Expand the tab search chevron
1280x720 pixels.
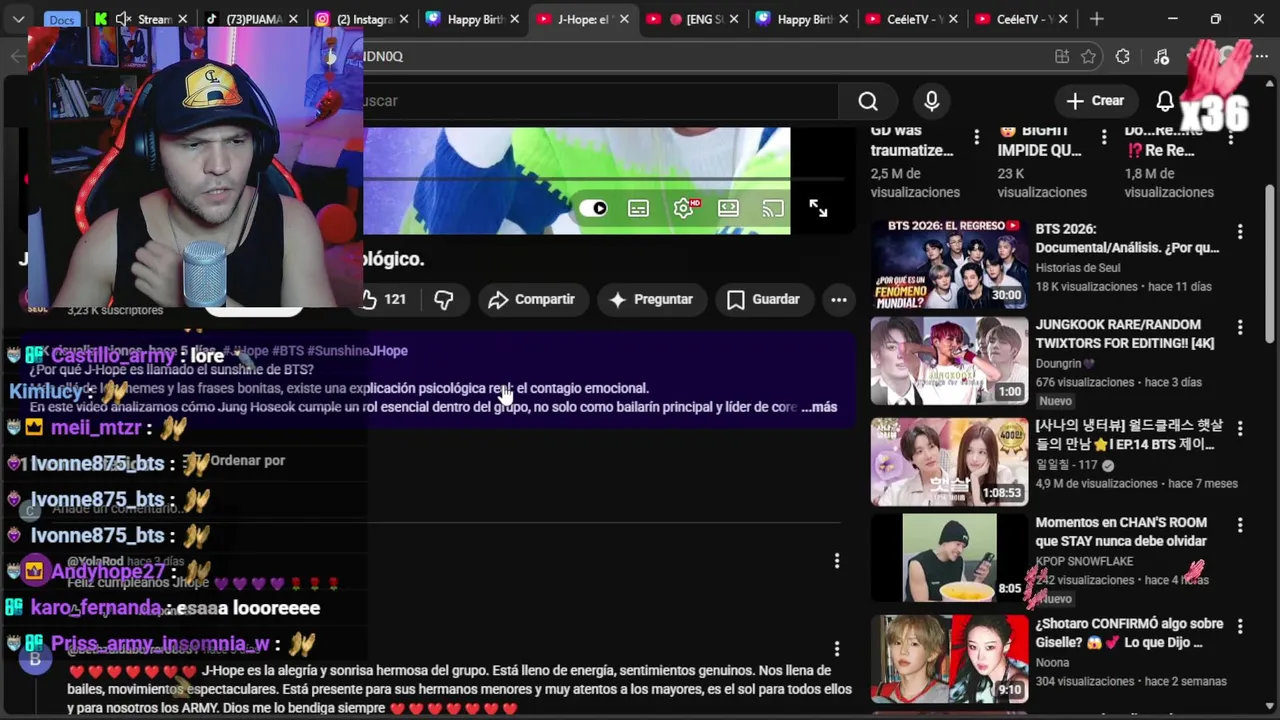click(18, 19)
